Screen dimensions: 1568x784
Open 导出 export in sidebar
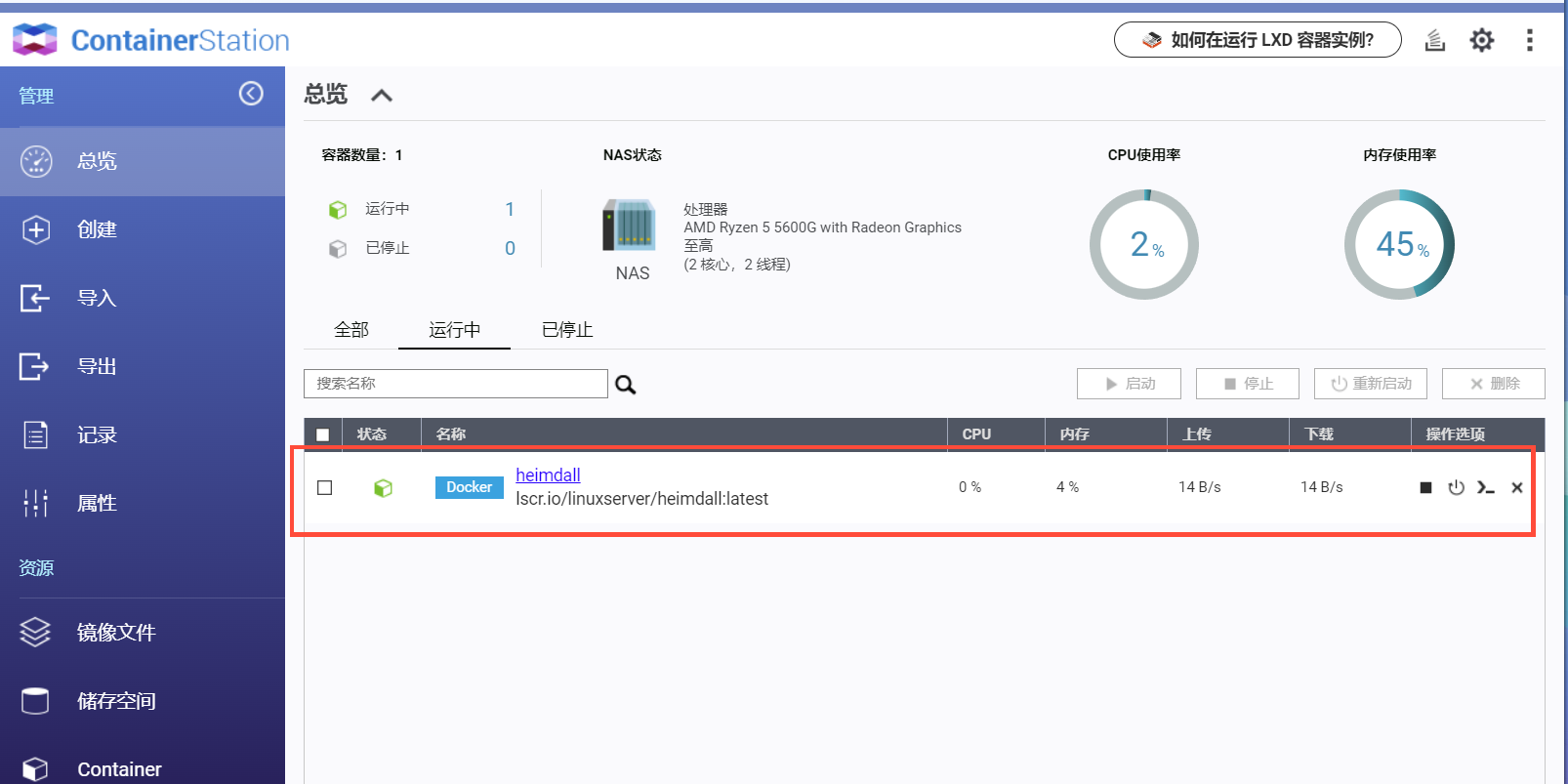tap(143, 366)
